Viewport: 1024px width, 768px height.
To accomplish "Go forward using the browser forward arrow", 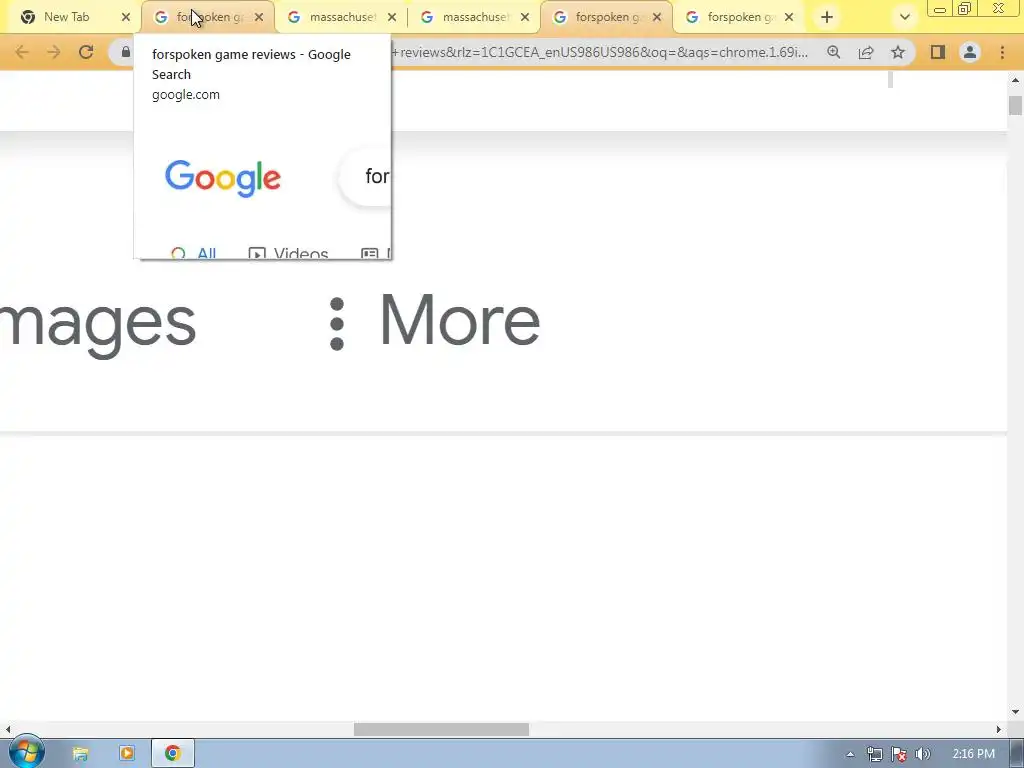I will tap(54, 52).
